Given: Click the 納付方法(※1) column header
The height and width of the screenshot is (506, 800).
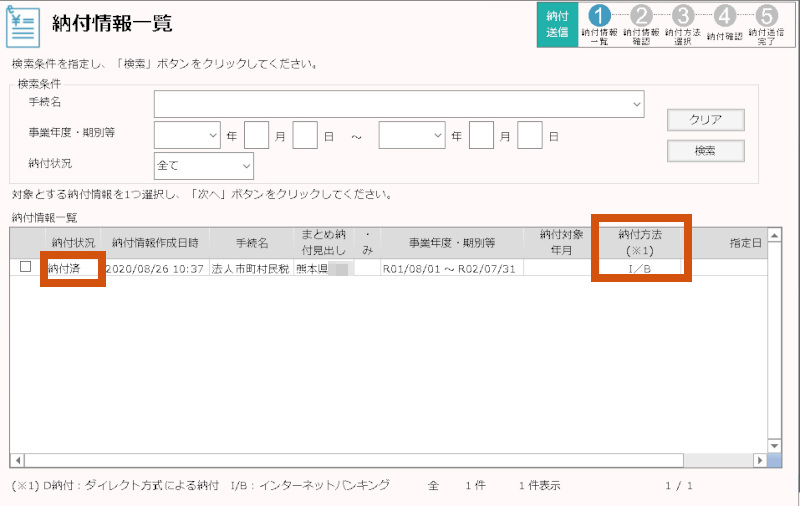Looking at the screenshot, I should coord(640,243).
